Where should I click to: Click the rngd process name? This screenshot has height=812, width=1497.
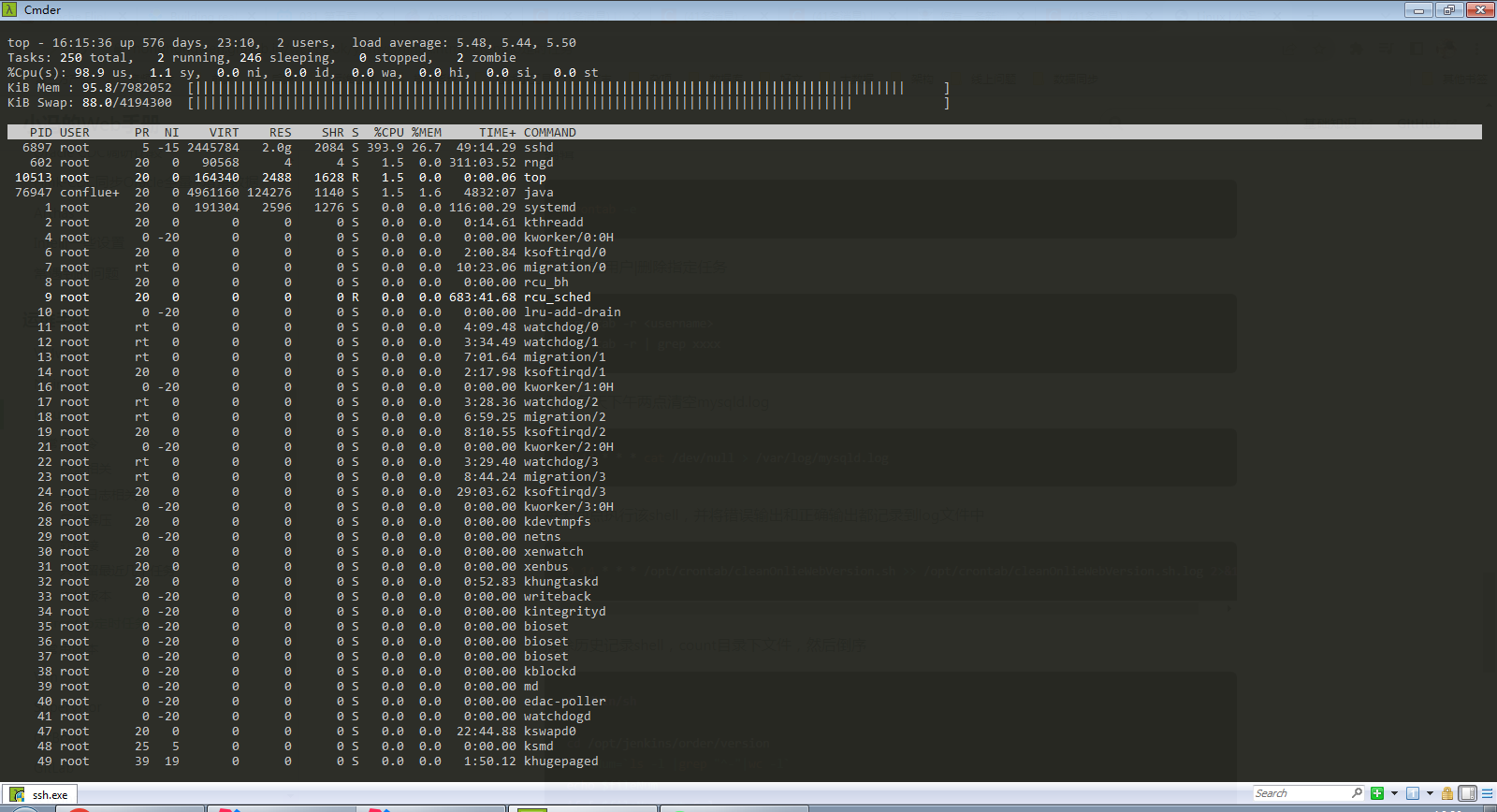tap(539, 163)
